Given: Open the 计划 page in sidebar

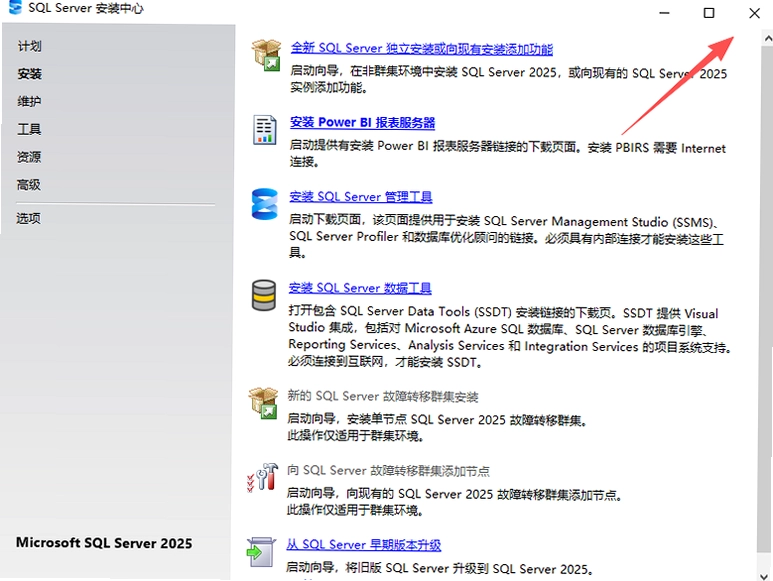Looking at the screenshot, I should [x=30, y=46].
